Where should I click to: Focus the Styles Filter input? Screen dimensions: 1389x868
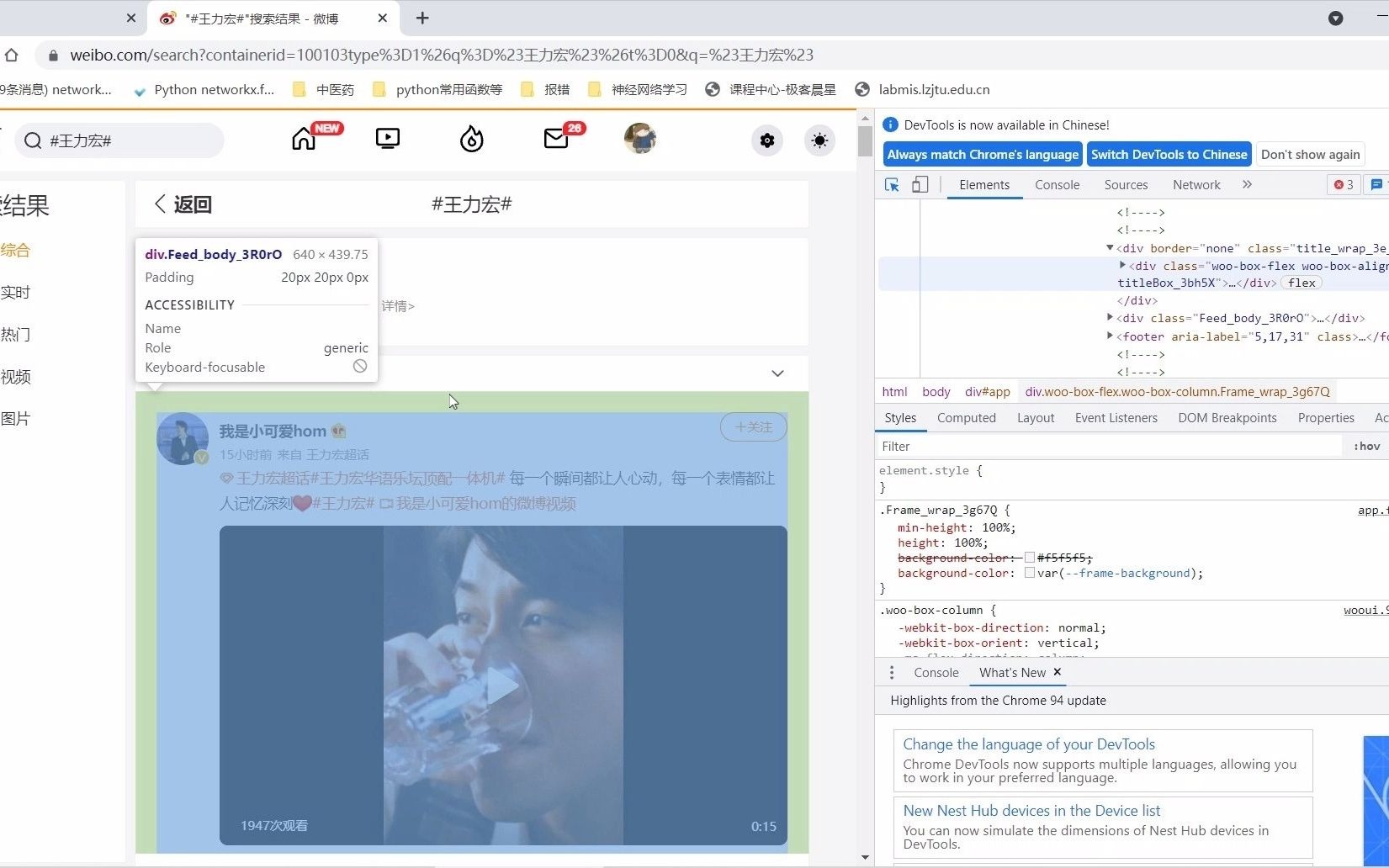pyautogui.click(x=1111, y=447)
